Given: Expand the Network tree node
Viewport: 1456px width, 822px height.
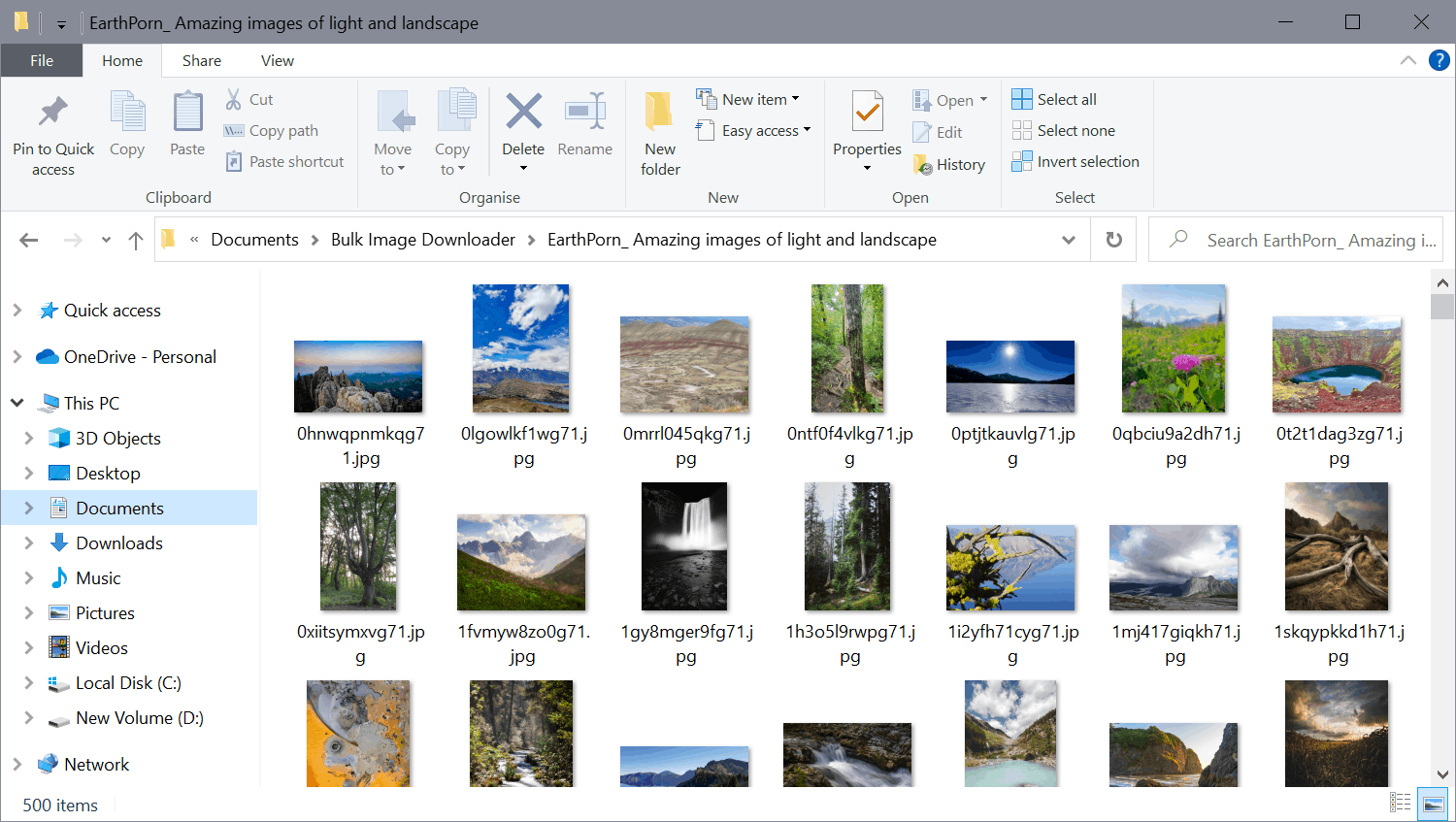Looking at the screenshot, I should (x=17, y=764).
